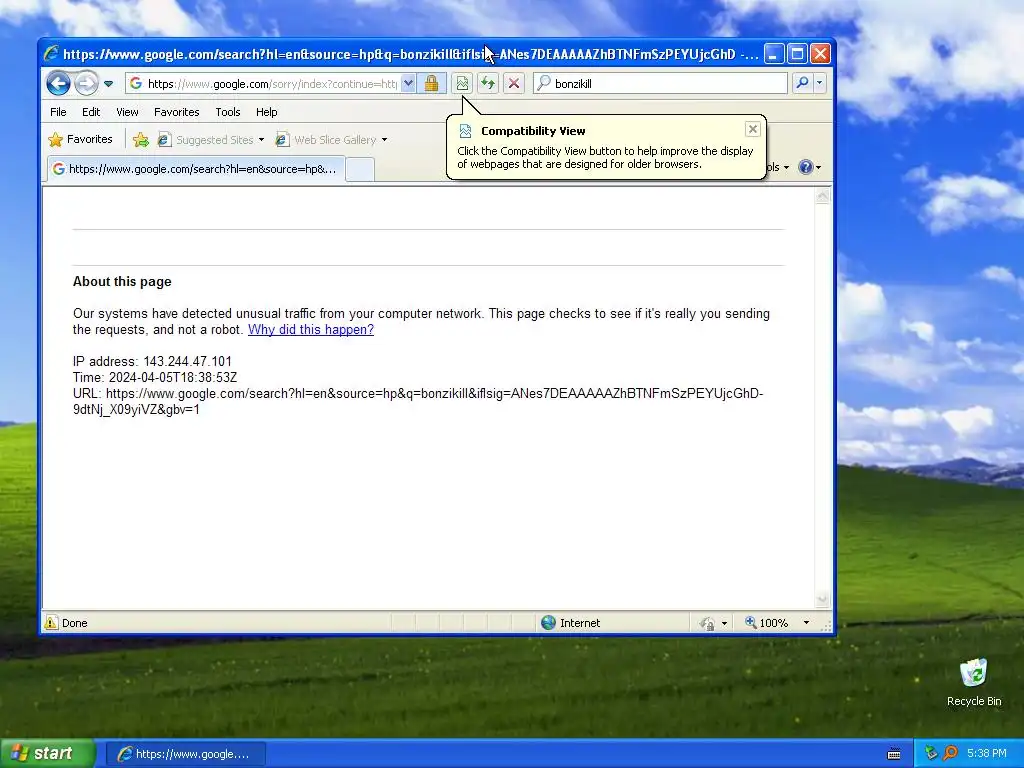The height and width of the screenshot is (768, 1024).
Task: Open the search provider dropdown arrow
Action: (820, 84)
